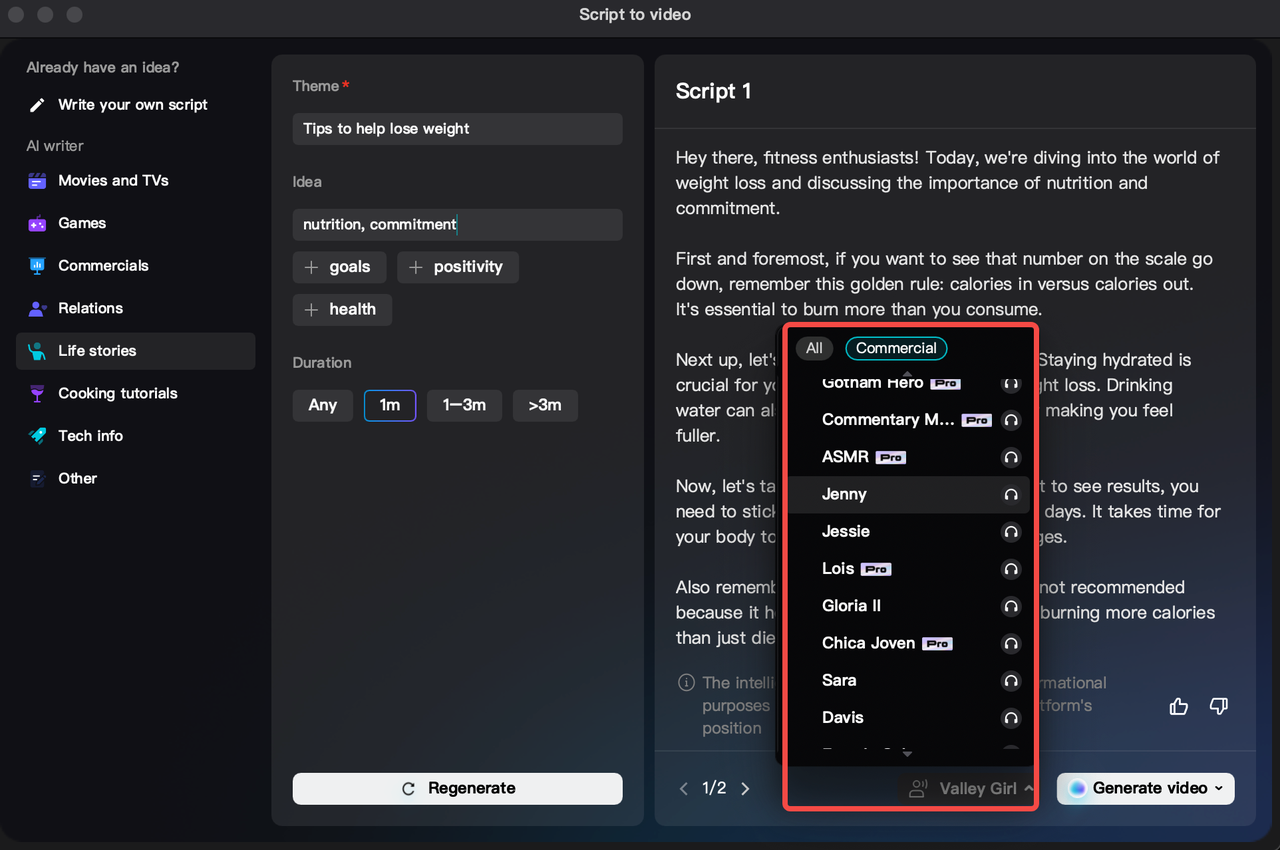This screenshot has height=850, width=1280.
Task: Click the down arrow below the voice list
Action: pos(908,753)
